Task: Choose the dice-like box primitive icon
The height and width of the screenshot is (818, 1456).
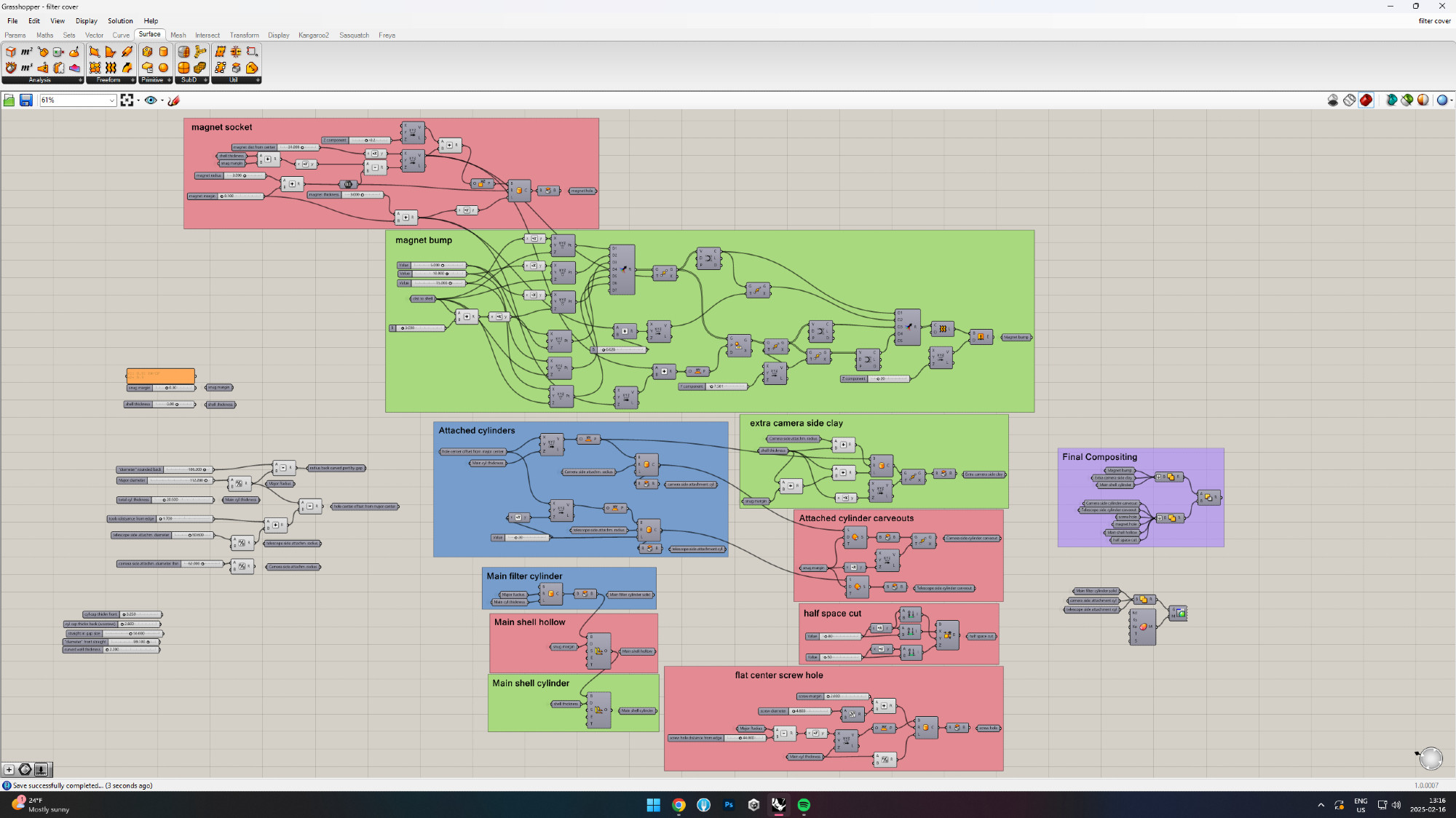Action: tap(147, 52)
